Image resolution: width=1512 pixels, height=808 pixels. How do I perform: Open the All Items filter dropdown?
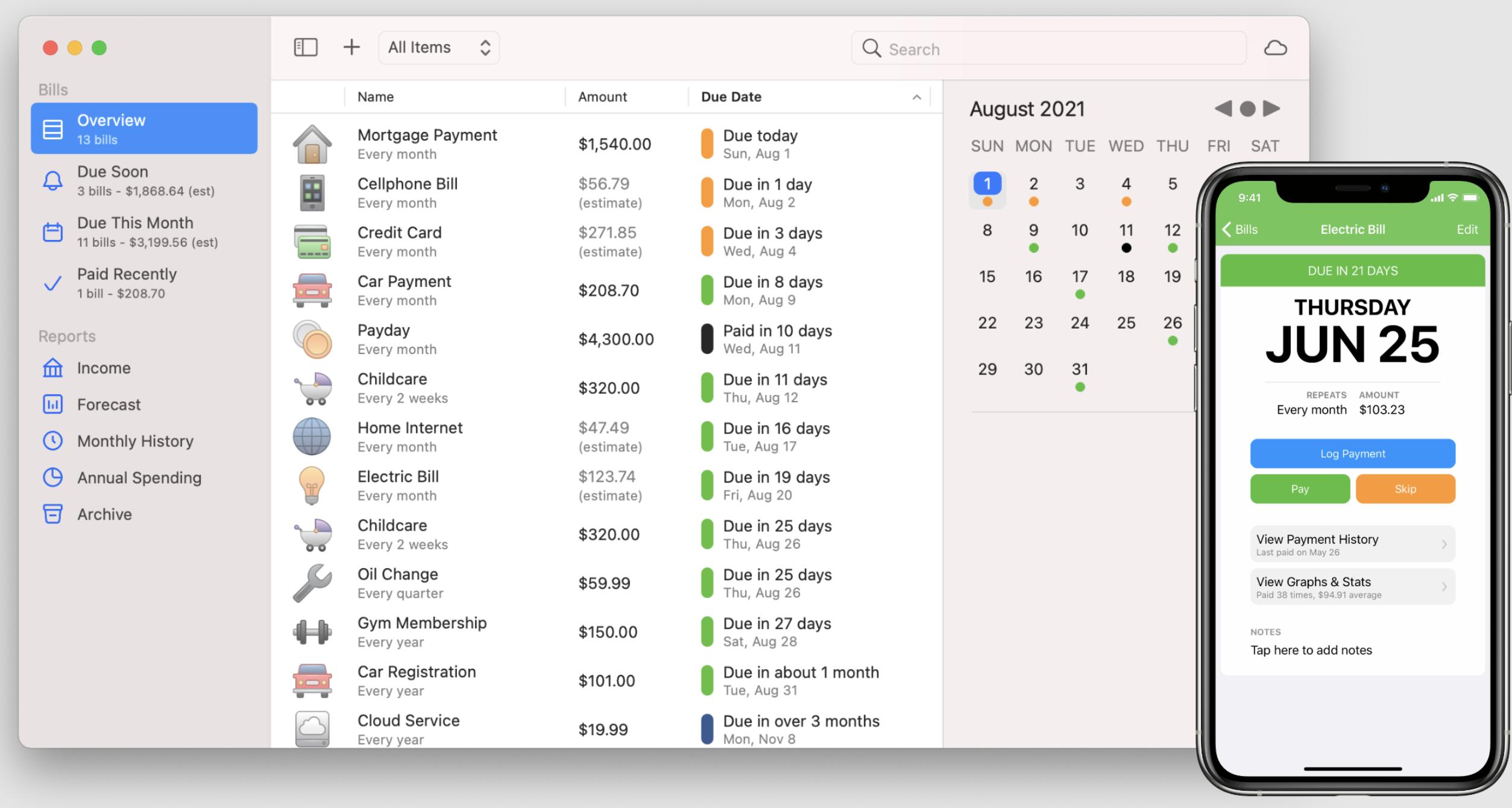[x=439, y=48]
